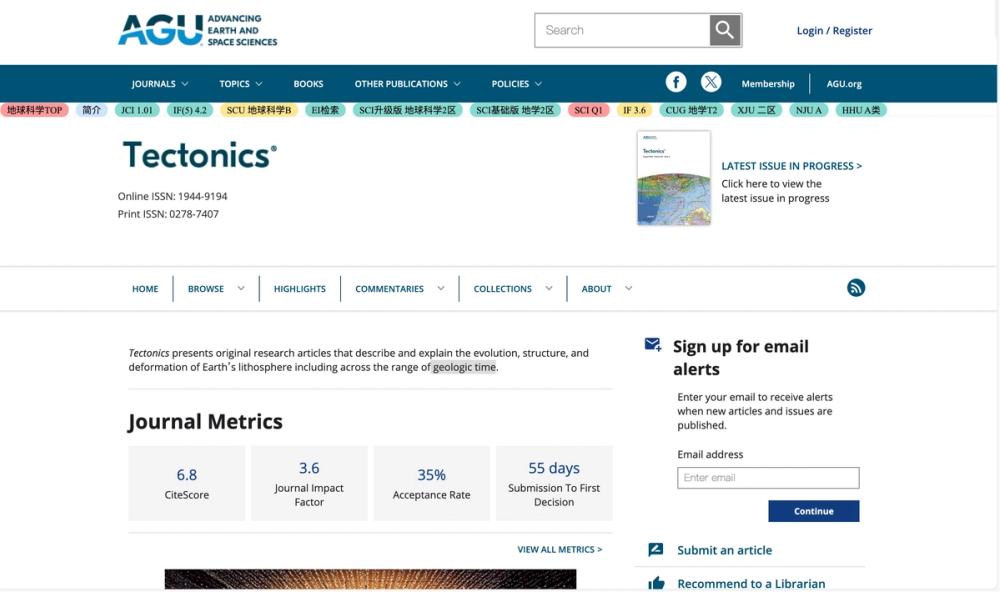Image resolution: width=1000 pixels, height=592 pixels.
Task: Click the 55 days Submission metric
Action: tap(554, 484)
